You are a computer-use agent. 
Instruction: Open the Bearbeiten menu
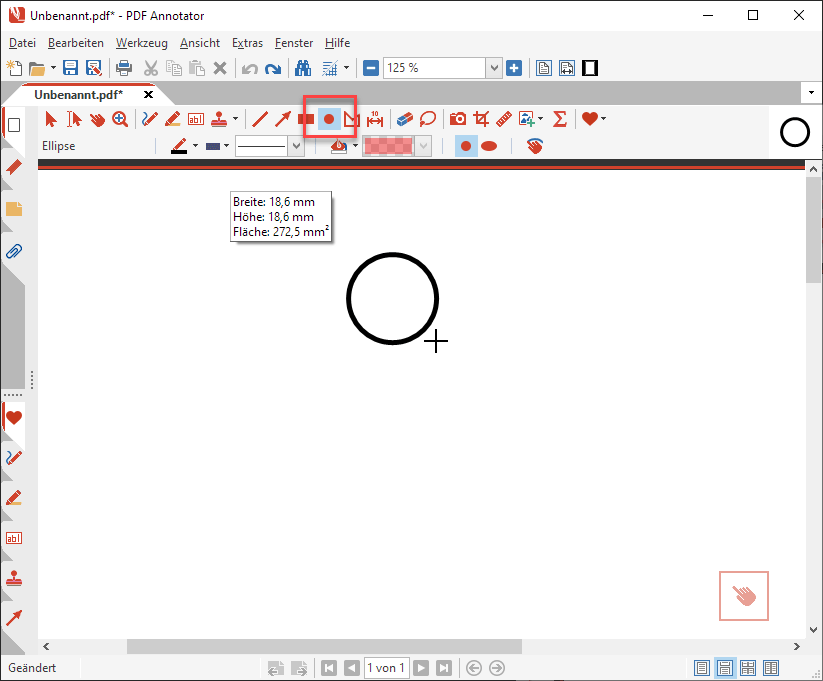coord(76,43)
